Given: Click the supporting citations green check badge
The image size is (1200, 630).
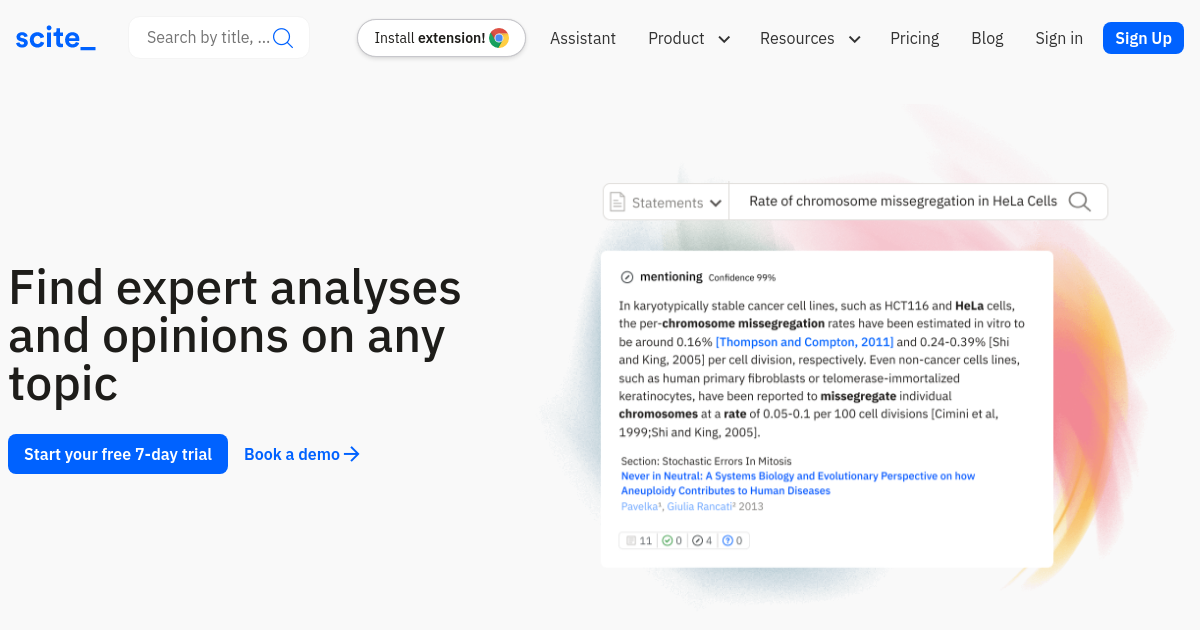Looking at the screenshot, I should pos(672,541).
